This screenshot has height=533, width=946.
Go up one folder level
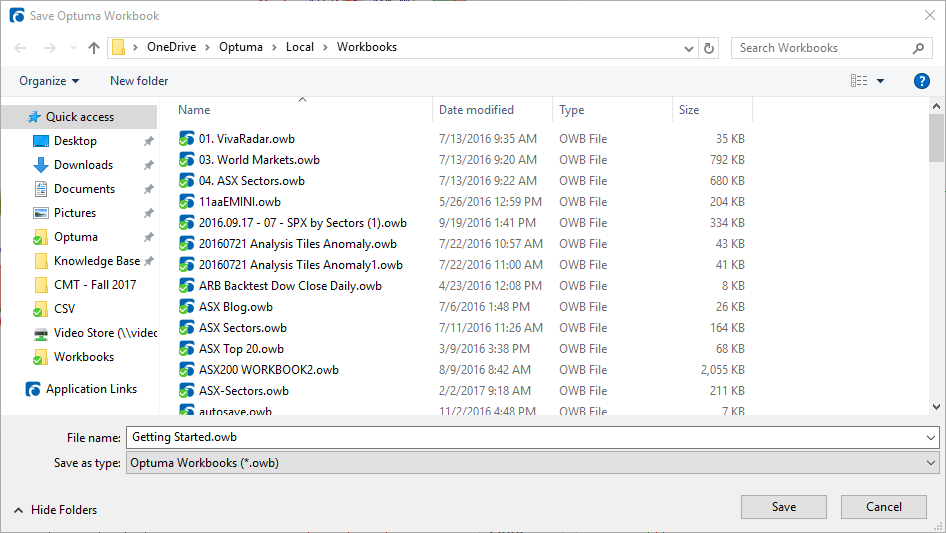pyautogui.click(x=94, y=48)
